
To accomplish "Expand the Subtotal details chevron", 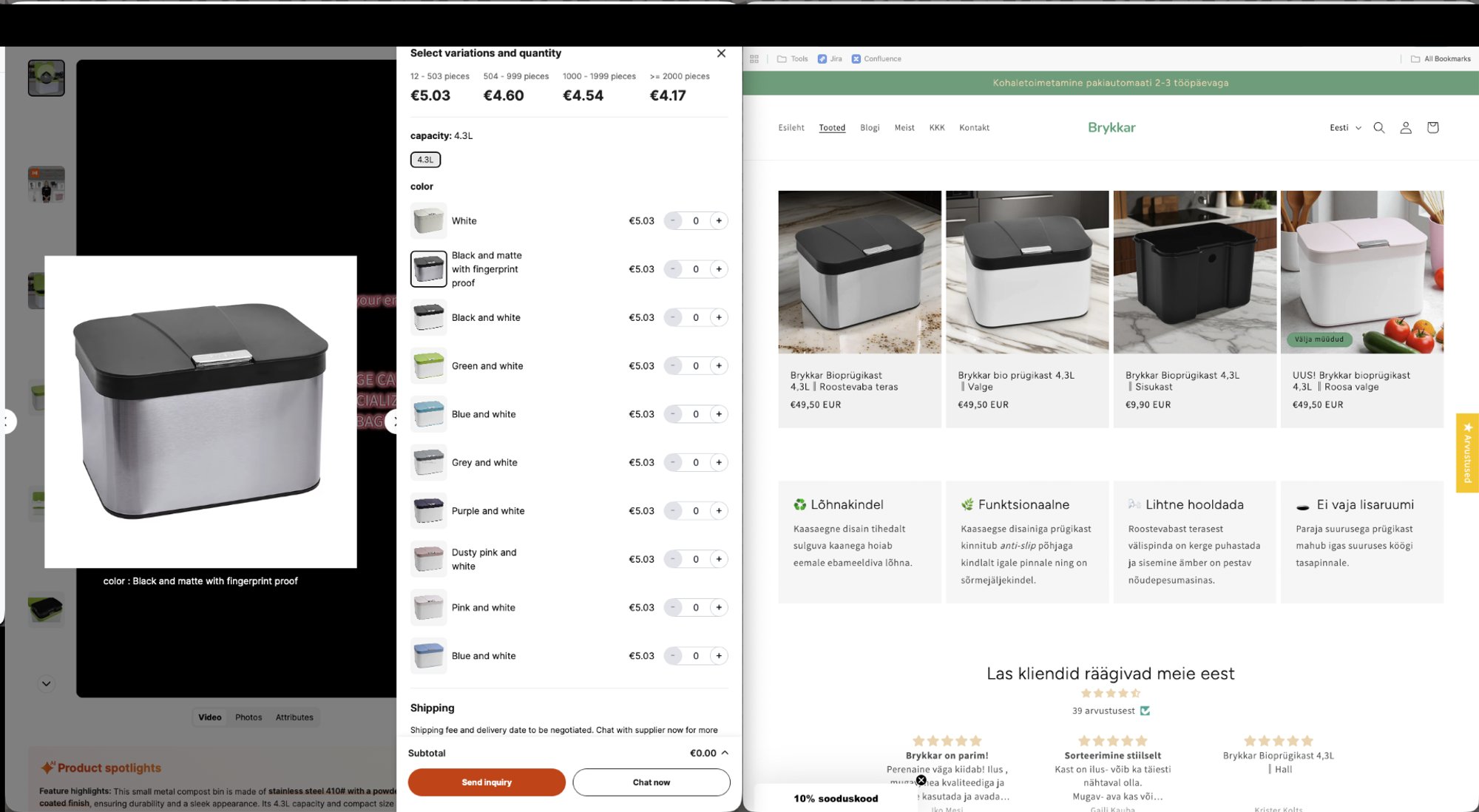I will [x=725, y=752].
